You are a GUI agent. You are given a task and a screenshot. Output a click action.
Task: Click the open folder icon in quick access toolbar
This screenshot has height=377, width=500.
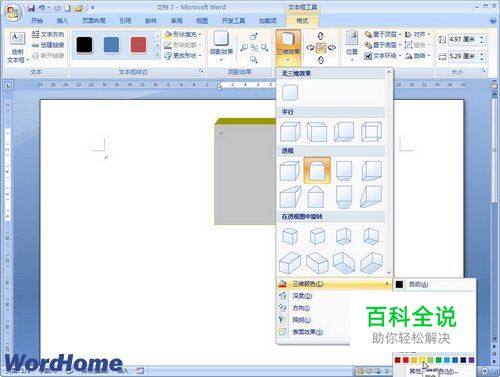pyautogui.click(x=79, y=8)
